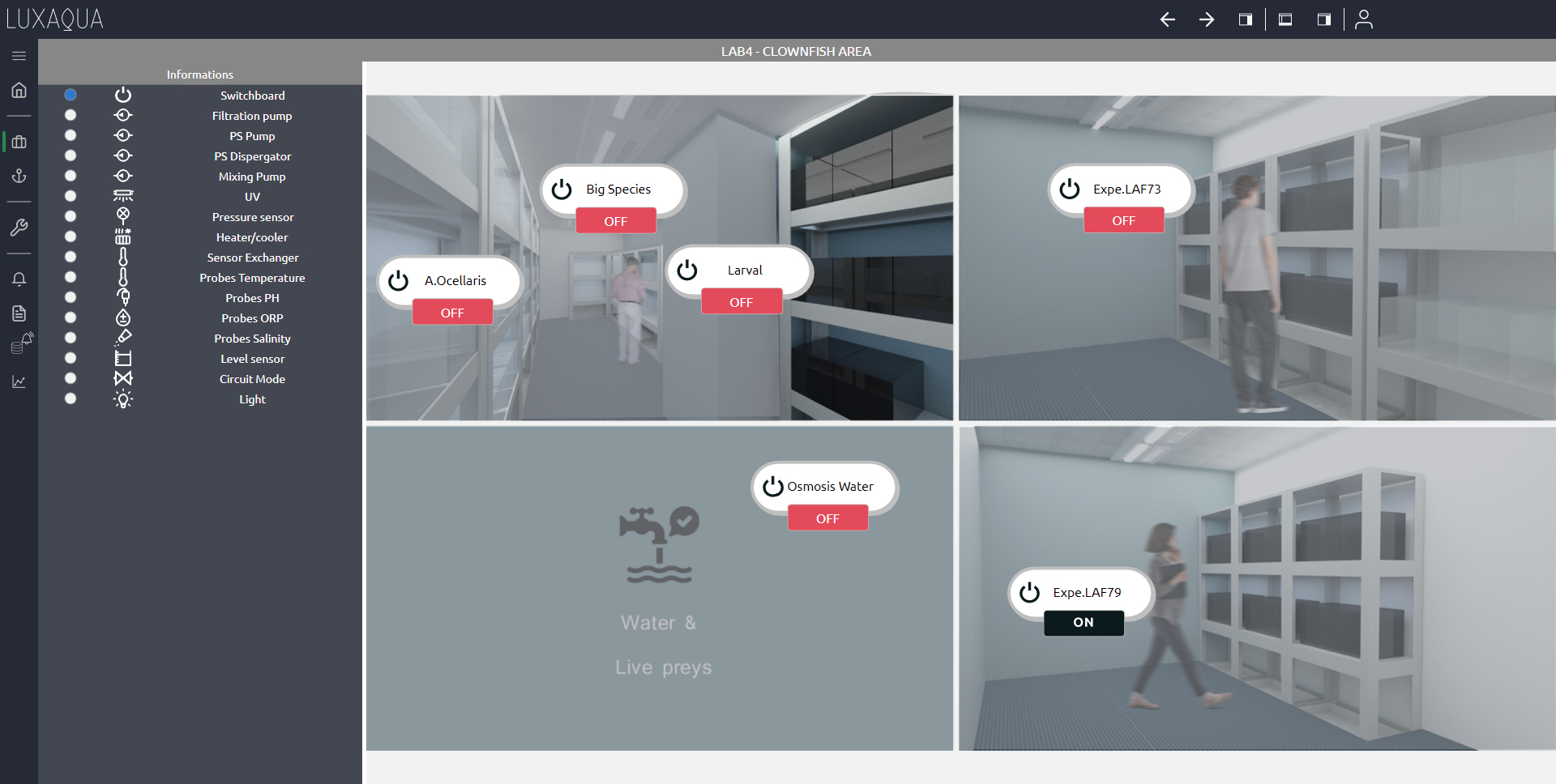Image resolution: width=1556 pixels, height=784 pixels.
Task: Open the wrench tools icon in sidebar
Action: [x=19, y=228]
